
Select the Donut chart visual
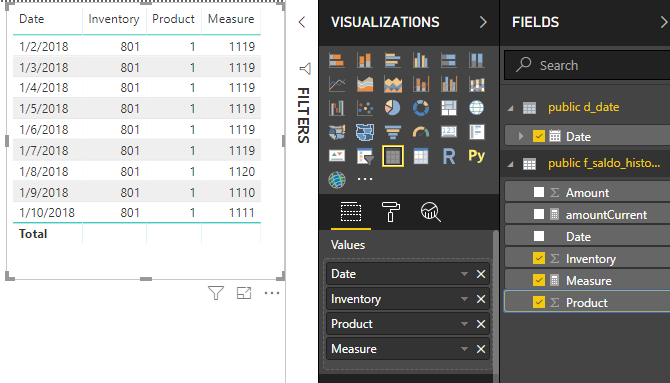pos(420,108)
